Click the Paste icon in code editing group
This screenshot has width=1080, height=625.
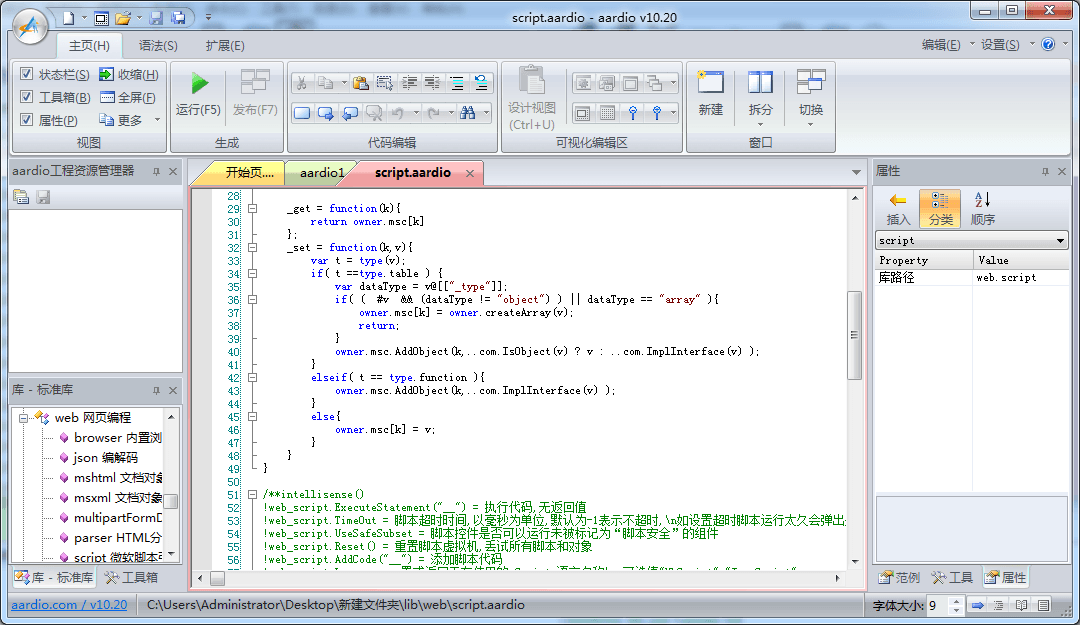click(359, 83)
